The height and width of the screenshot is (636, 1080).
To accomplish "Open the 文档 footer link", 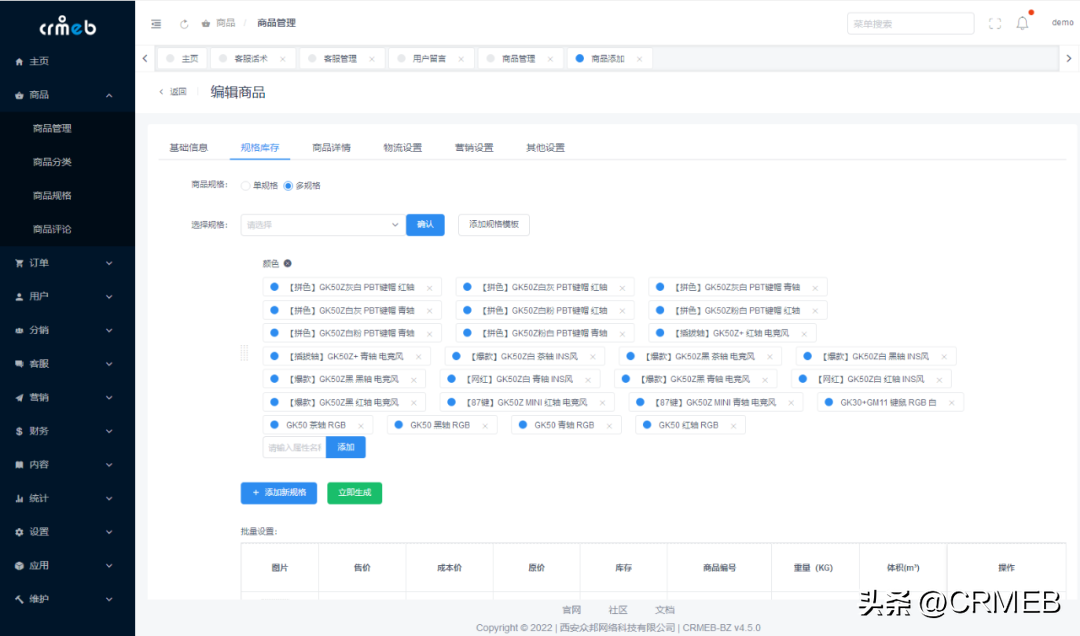I will (665, 610).
